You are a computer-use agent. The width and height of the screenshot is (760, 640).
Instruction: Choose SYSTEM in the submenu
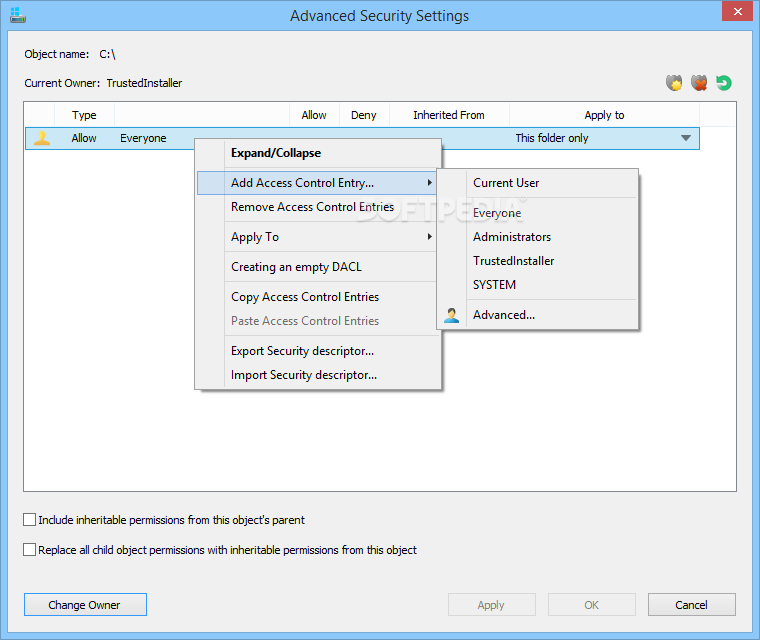[538, 285]
